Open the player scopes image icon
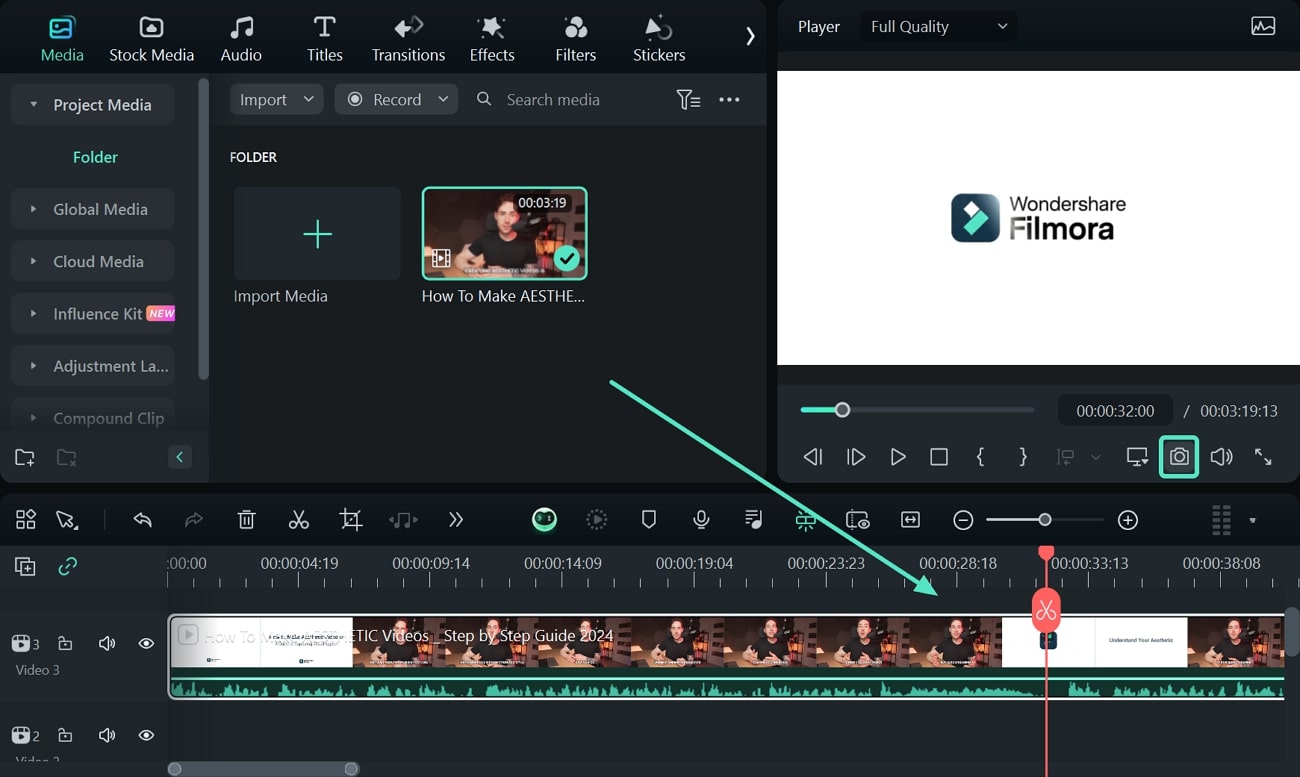Viewport: 1300px width, 777px height. point(1263,27)
